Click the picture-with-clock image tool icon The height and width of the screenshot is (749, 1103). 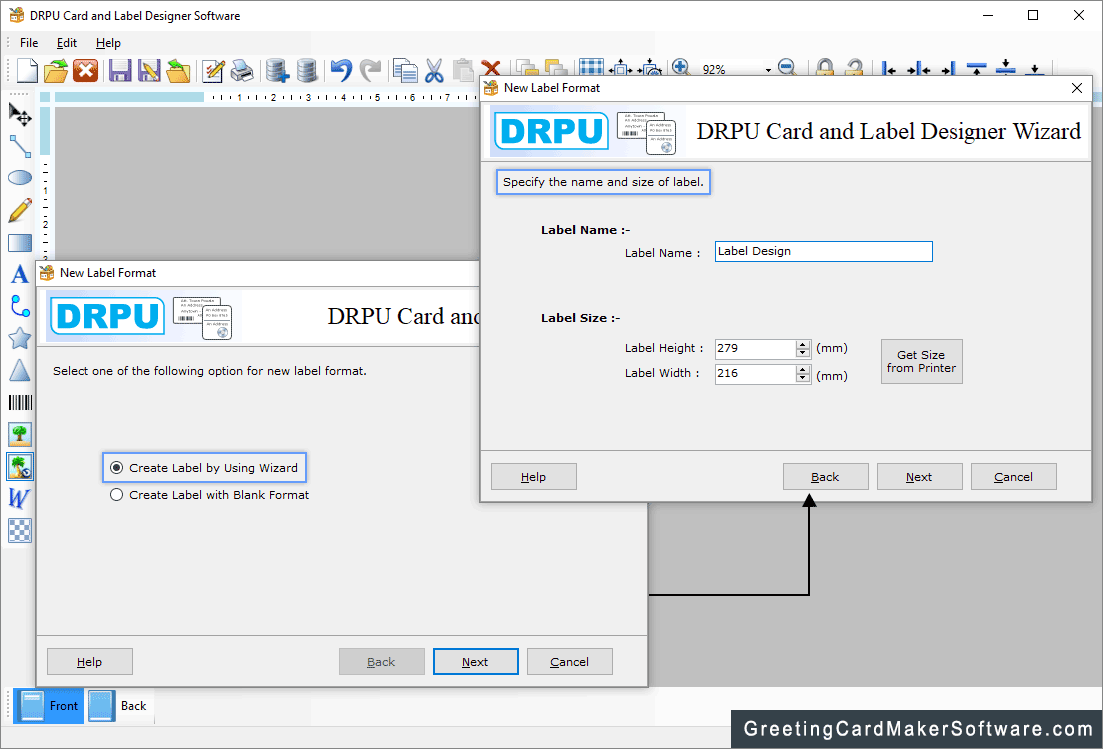[20, 466]
